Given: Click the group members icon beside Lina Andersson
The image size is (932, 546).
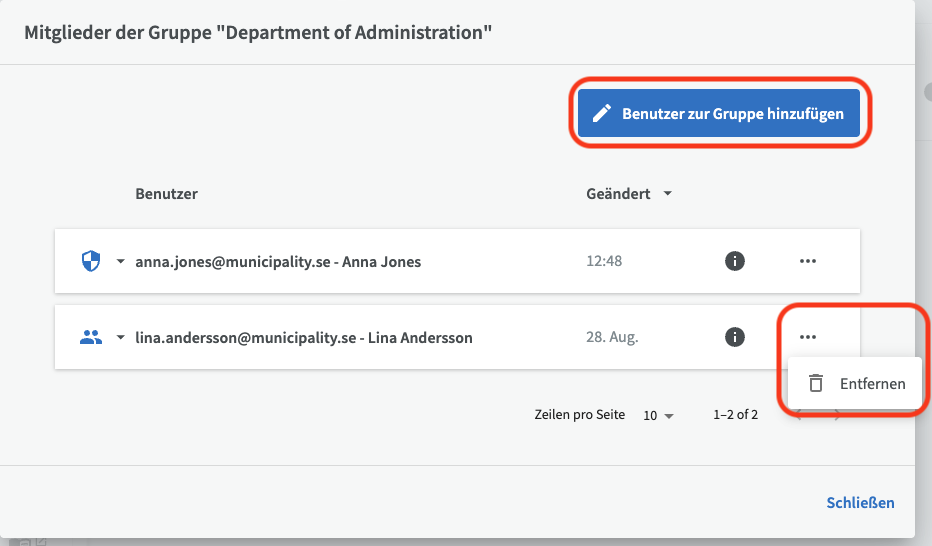Looking at the screenshot, I should [x=91, y=337].
